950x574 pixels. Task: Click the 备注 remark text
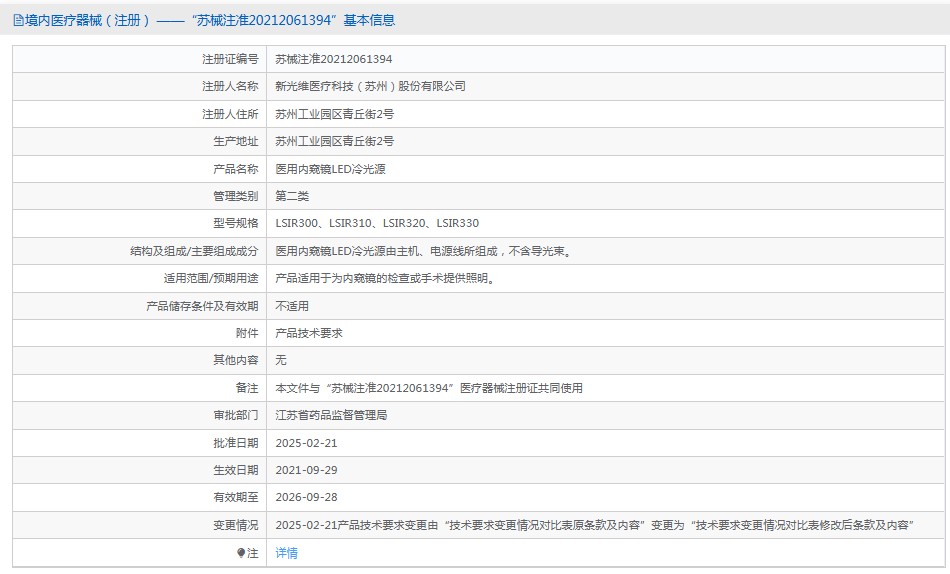tap(429, 388)
